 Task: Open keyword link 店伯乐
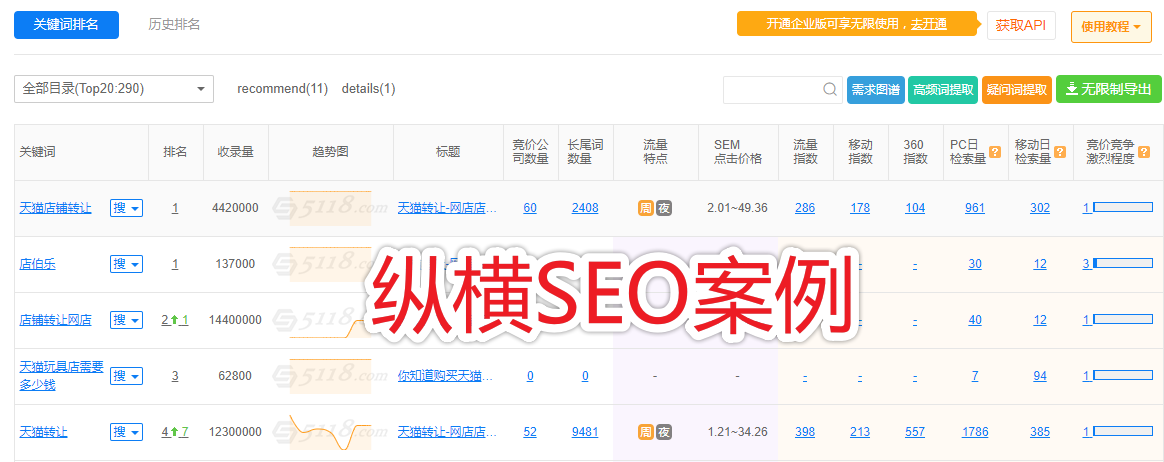point(35,264)
